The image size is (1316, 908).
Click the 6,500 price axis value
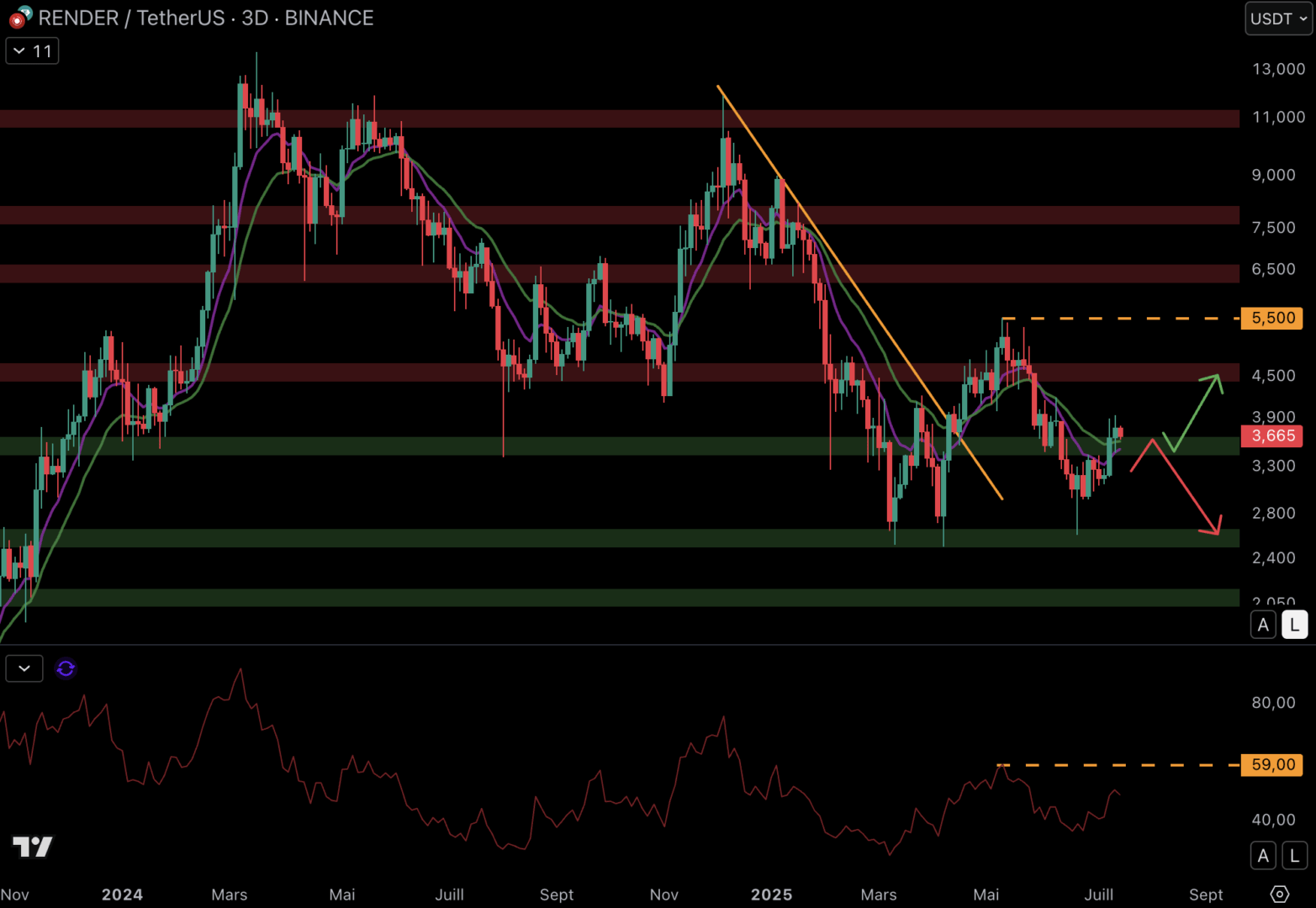(x=1273, y=269)
